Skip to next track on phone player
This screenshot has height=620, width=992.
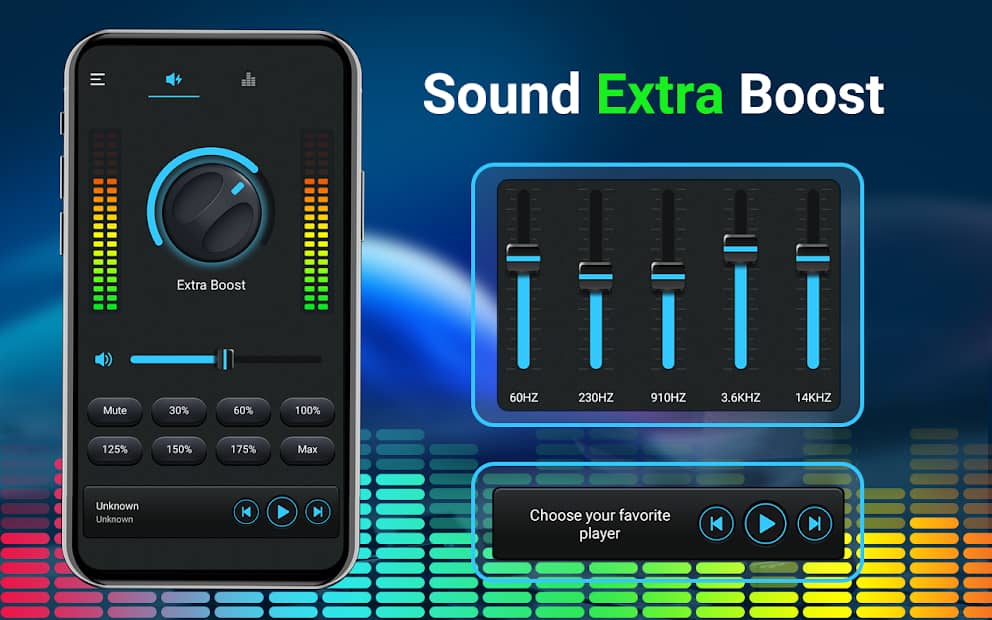pyautogui.click(x=318, y=511)
